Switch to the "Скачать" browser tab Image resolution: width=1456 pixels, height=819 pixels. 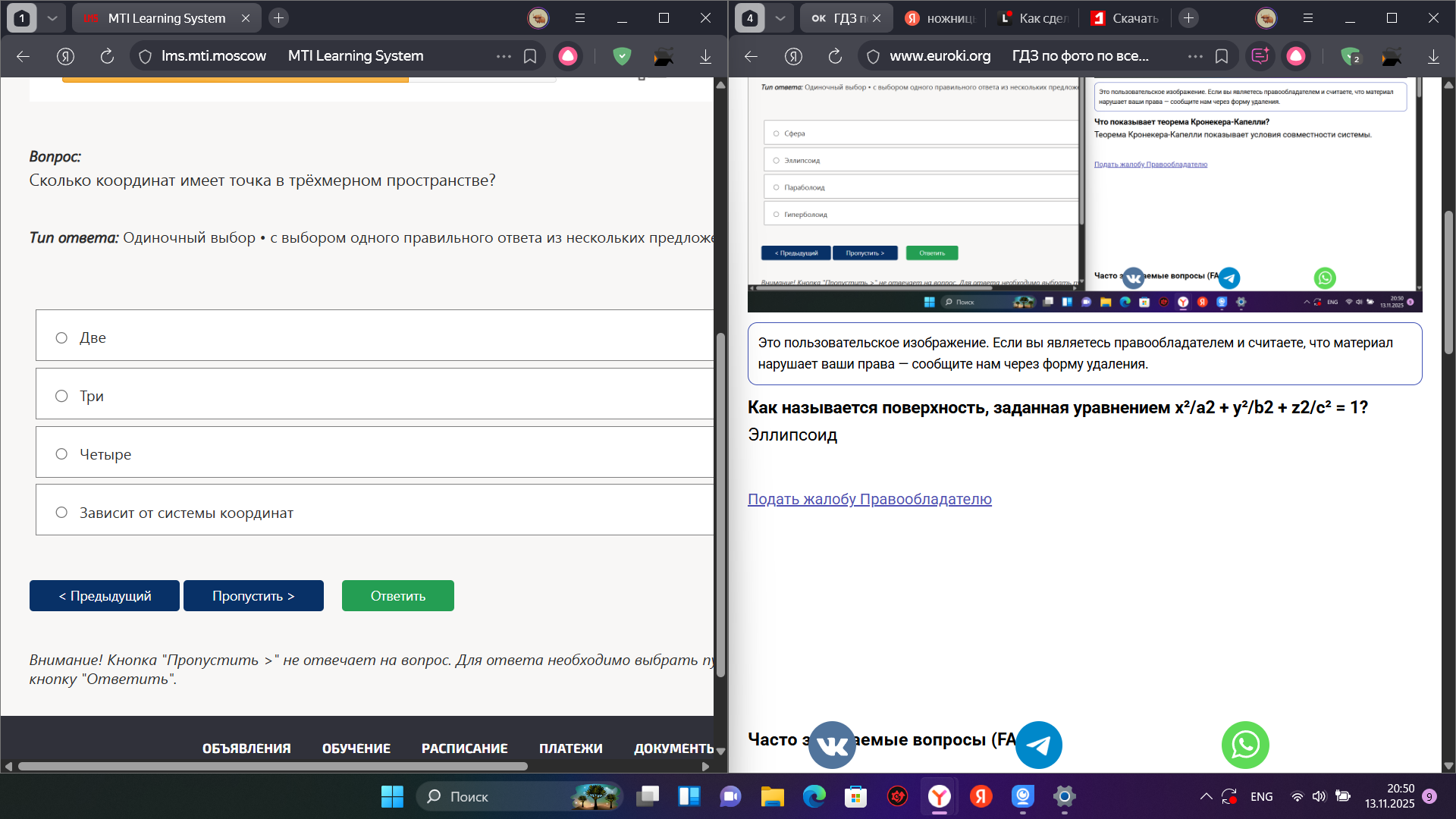pos(1125,18)
